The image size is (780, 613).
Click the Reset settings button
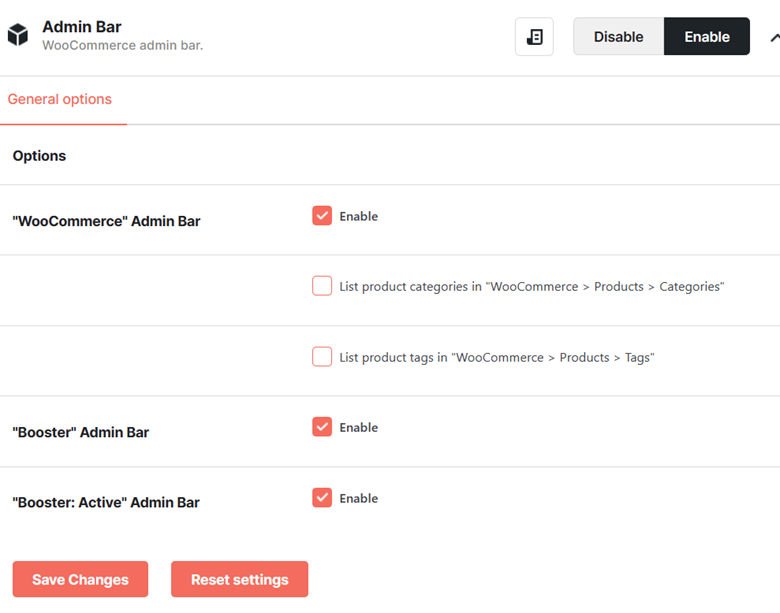pyautogui.click(x=240, y=579)
